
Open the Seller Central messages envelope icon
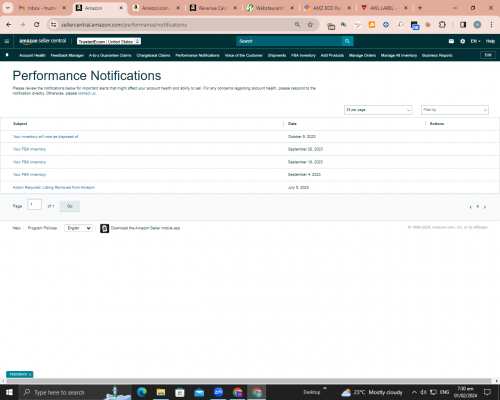click(451, 41)
